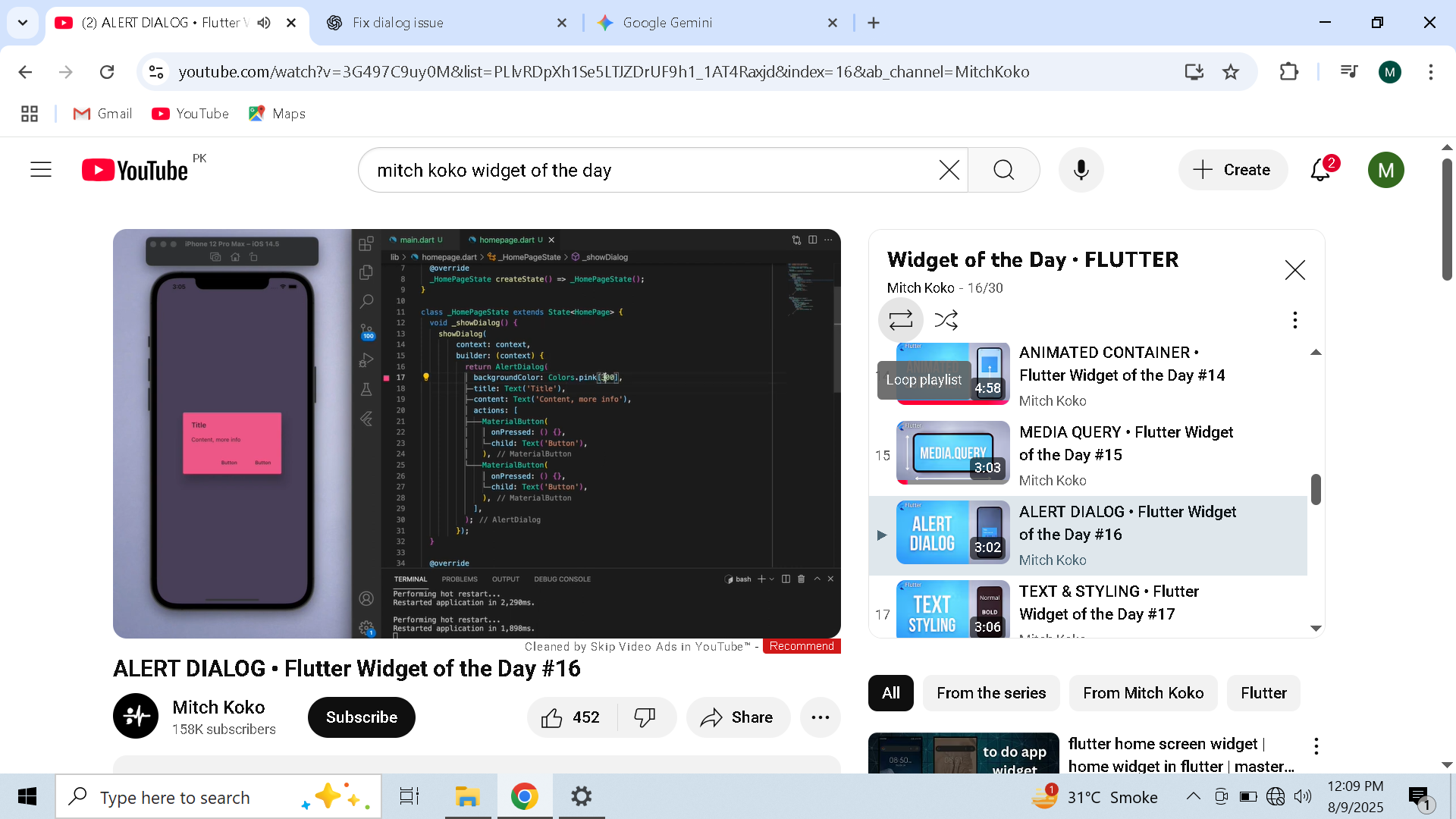Open flutter home screen widget video thumbnail
Image resolution: width=1456 pixels, height=819 pixels.
tap(964, 754)
